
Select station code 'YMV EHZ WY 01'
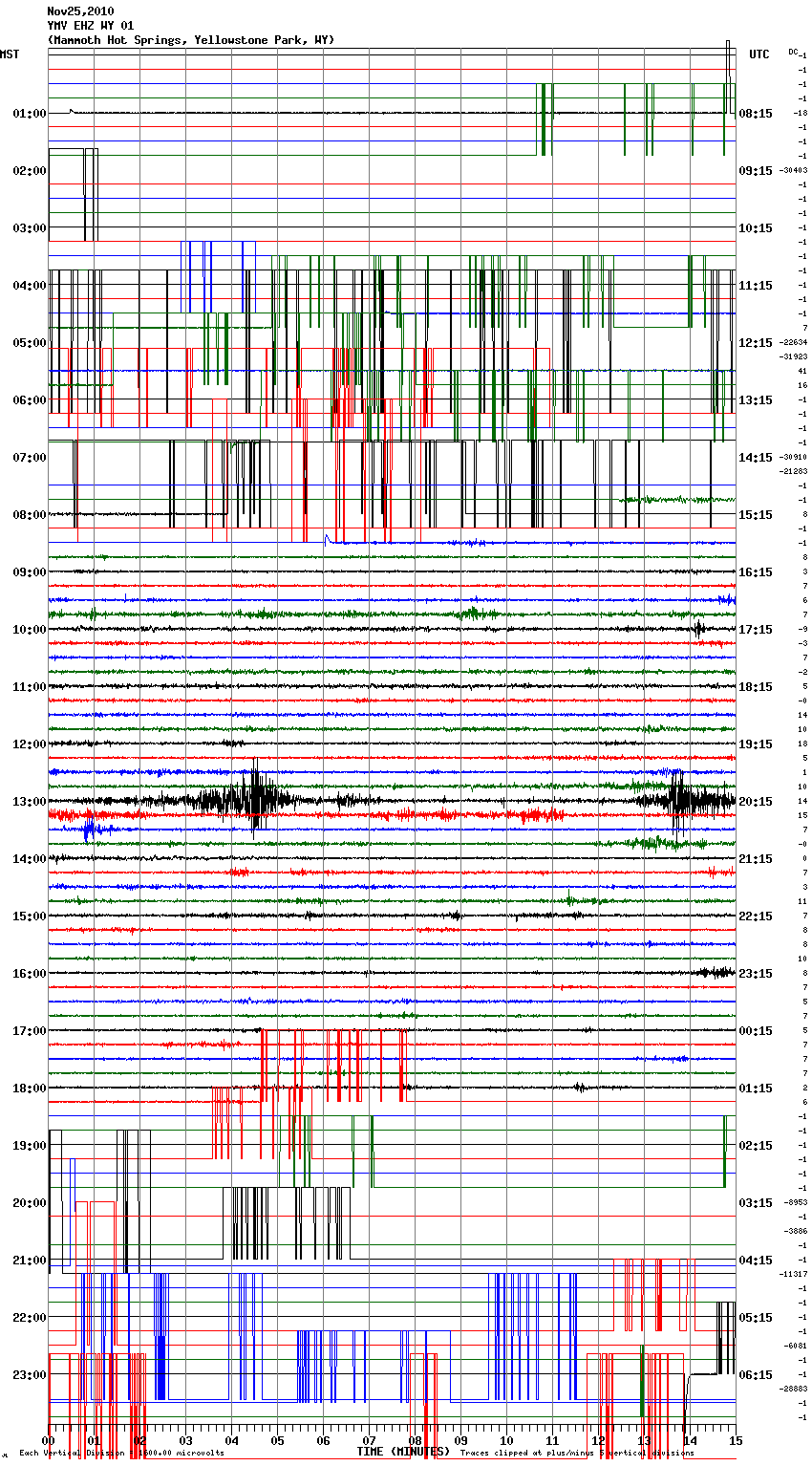point(91,26)
